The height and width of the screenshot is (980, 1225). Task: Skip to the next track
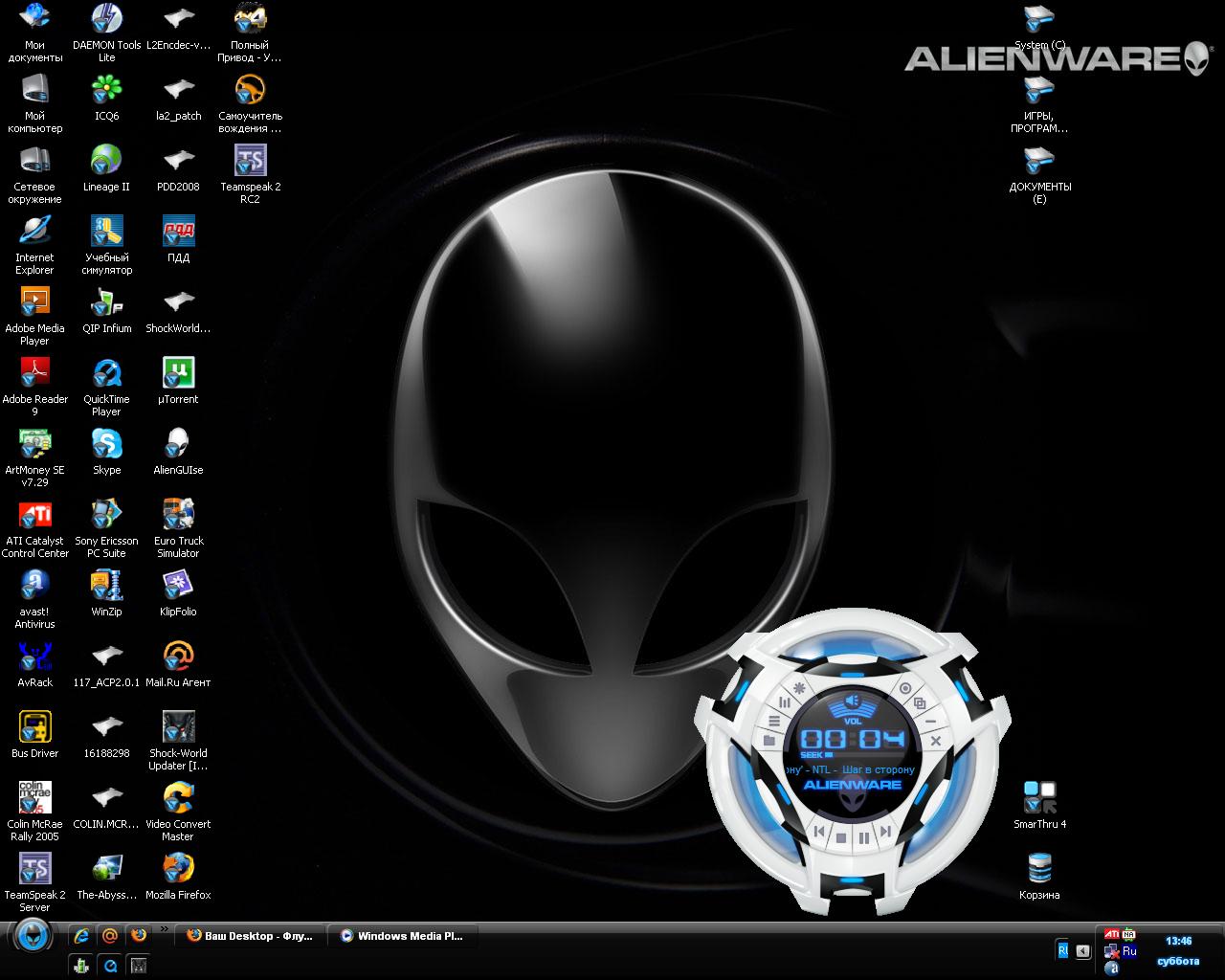(886, 832)
